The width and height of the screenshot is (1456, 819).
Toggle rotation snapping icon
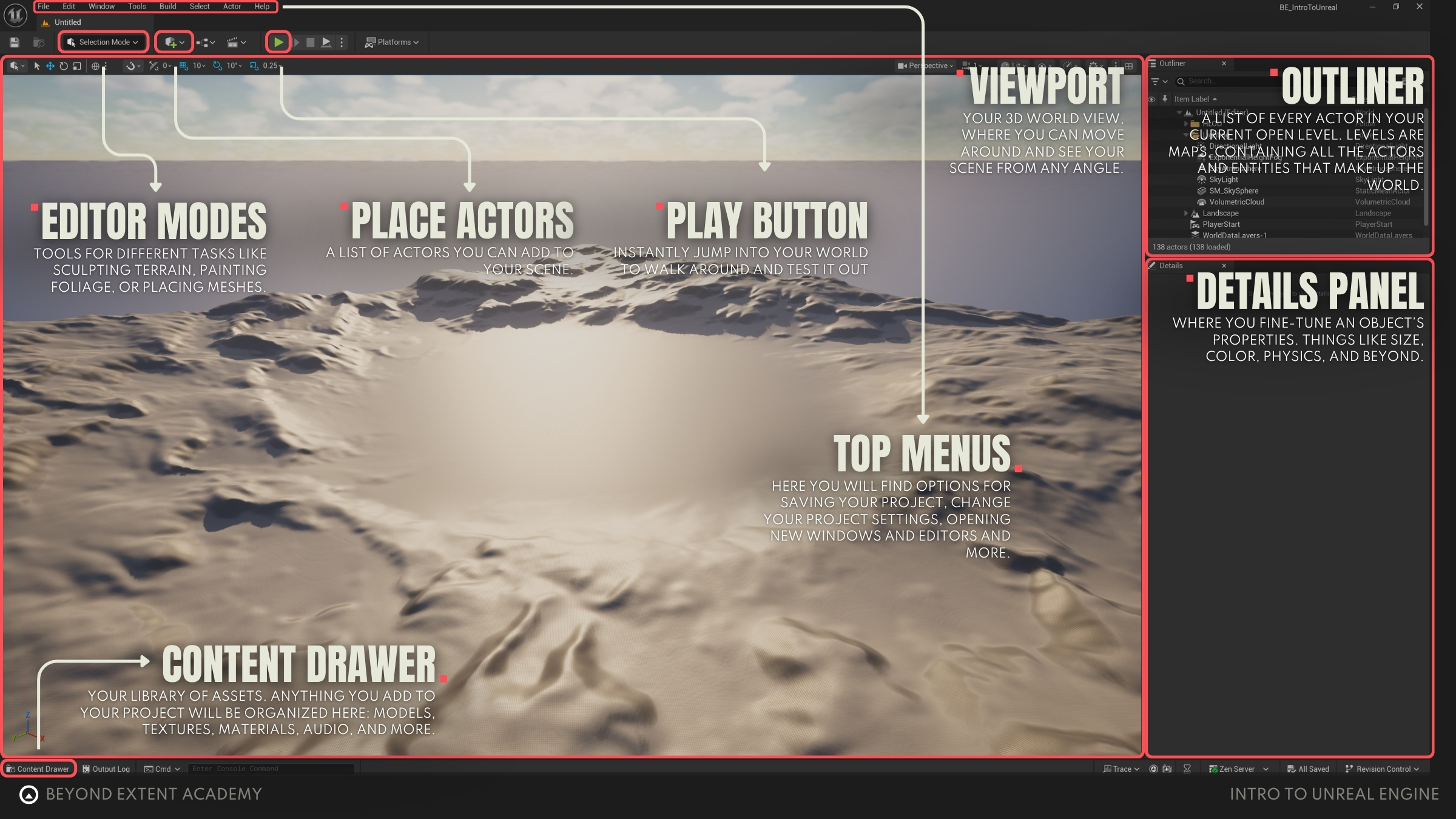pos(217,66)
